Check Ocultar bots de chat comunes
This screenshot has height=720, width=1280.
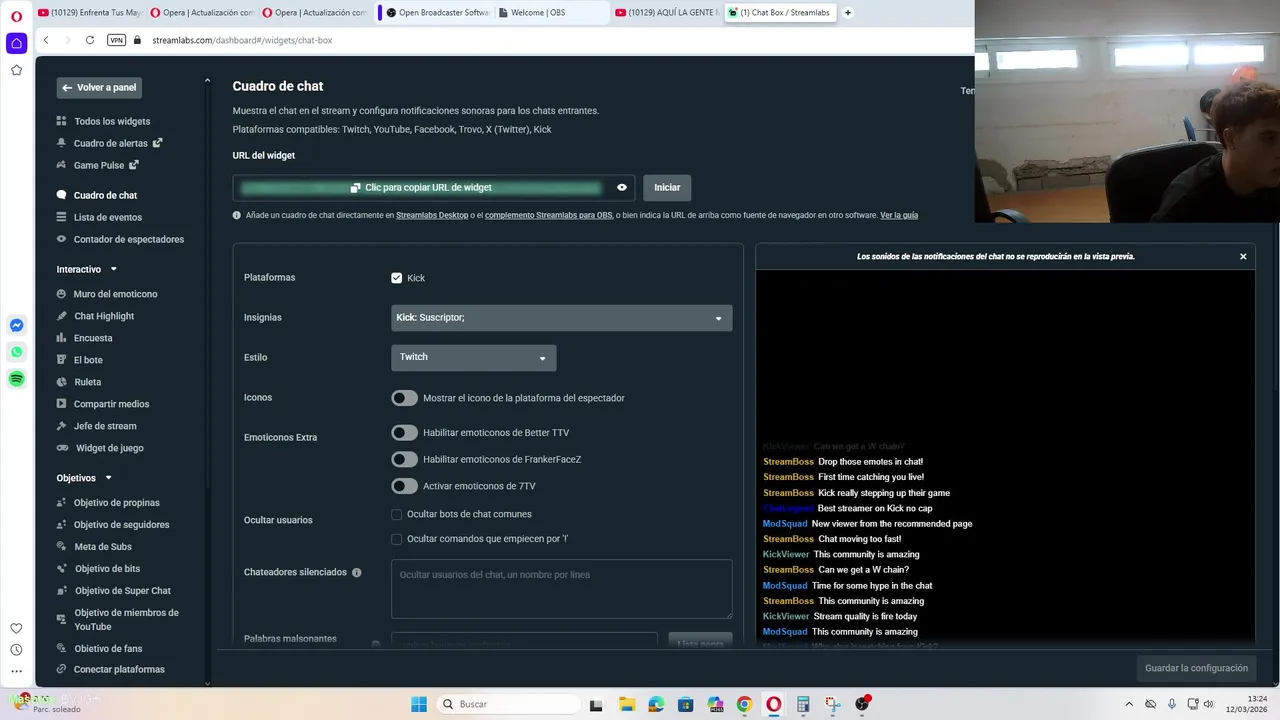397,514
